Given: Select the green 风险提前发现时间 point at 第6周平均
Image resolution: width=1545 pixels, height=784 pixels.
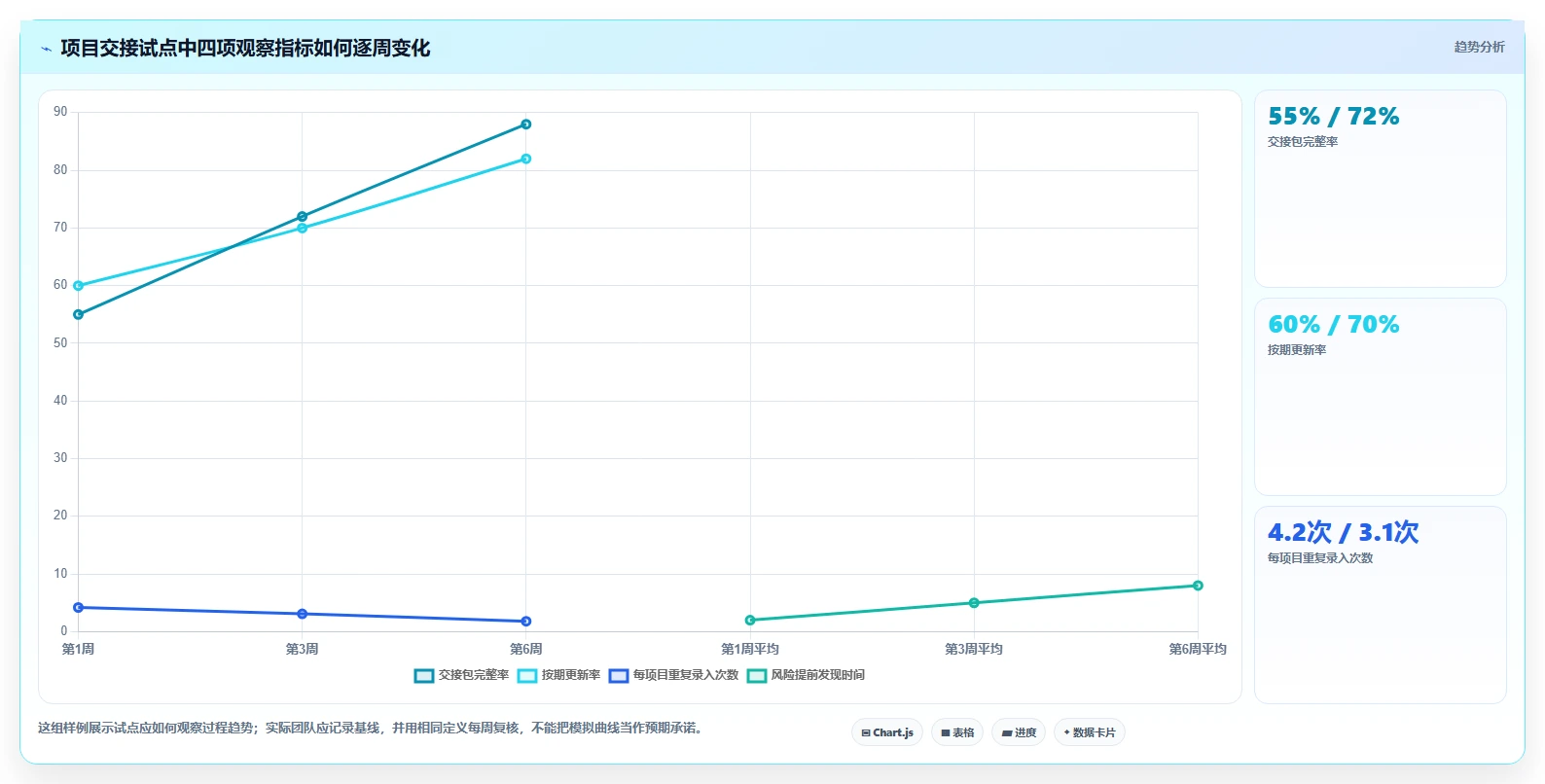Looking at the screenshot, I should [1198, 586].
